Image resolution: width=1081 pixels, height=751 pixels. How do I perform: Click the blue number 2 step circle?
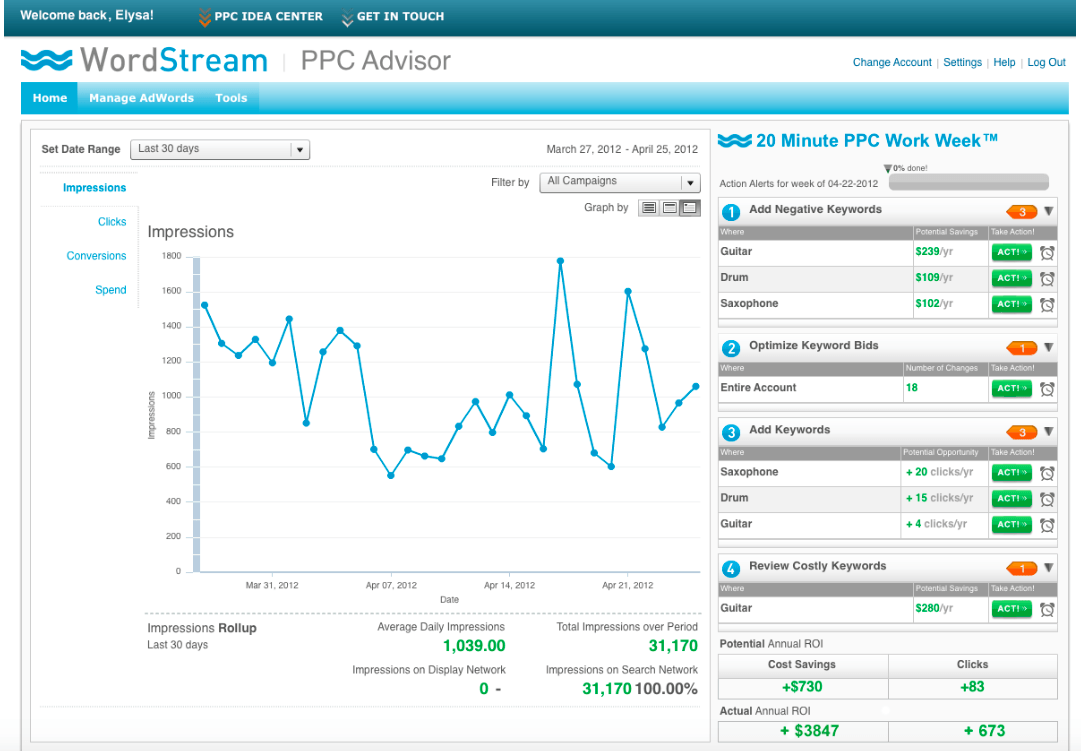coord(731,348)
